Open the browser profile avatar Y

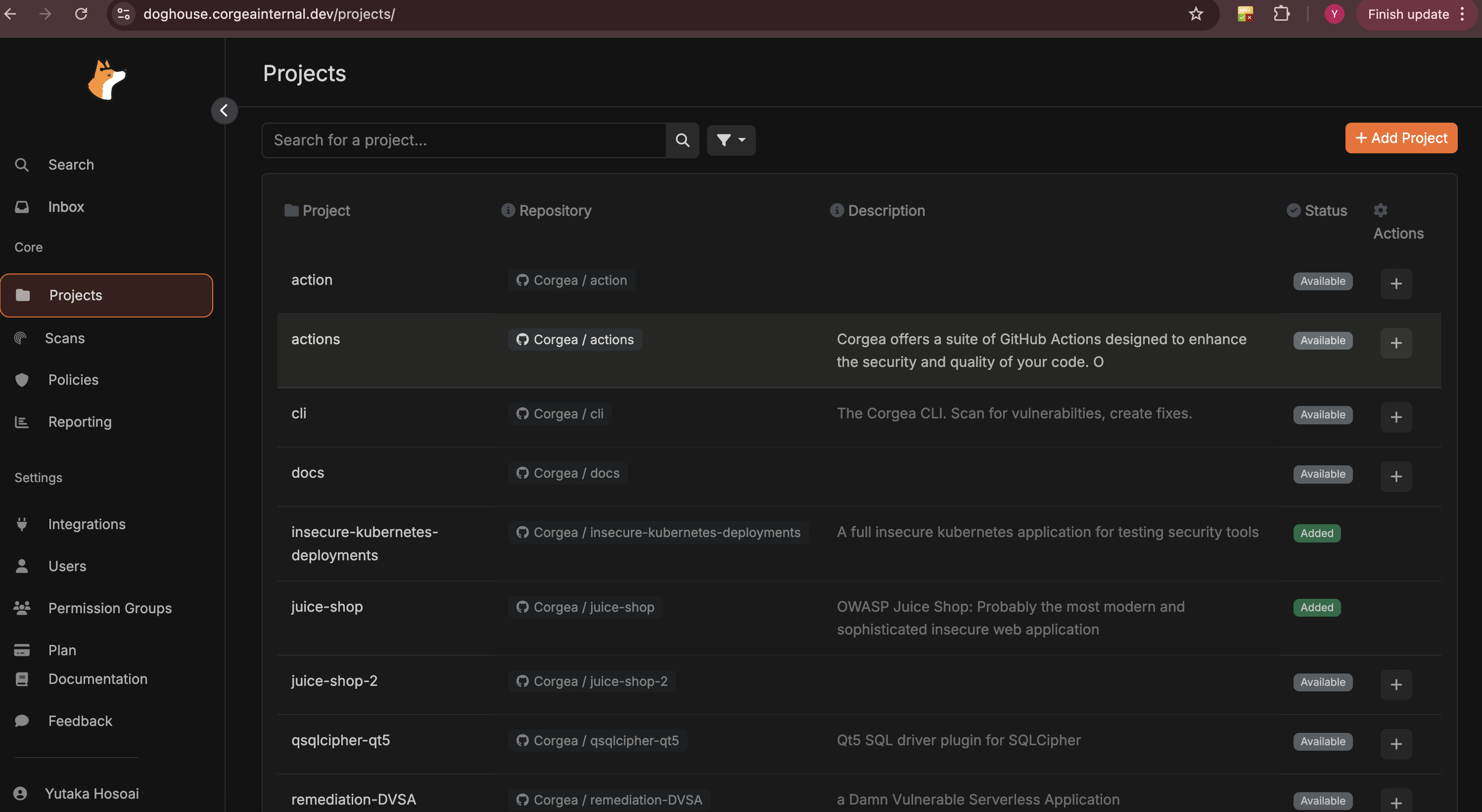pyautogui.click(x=1334, y=14)
